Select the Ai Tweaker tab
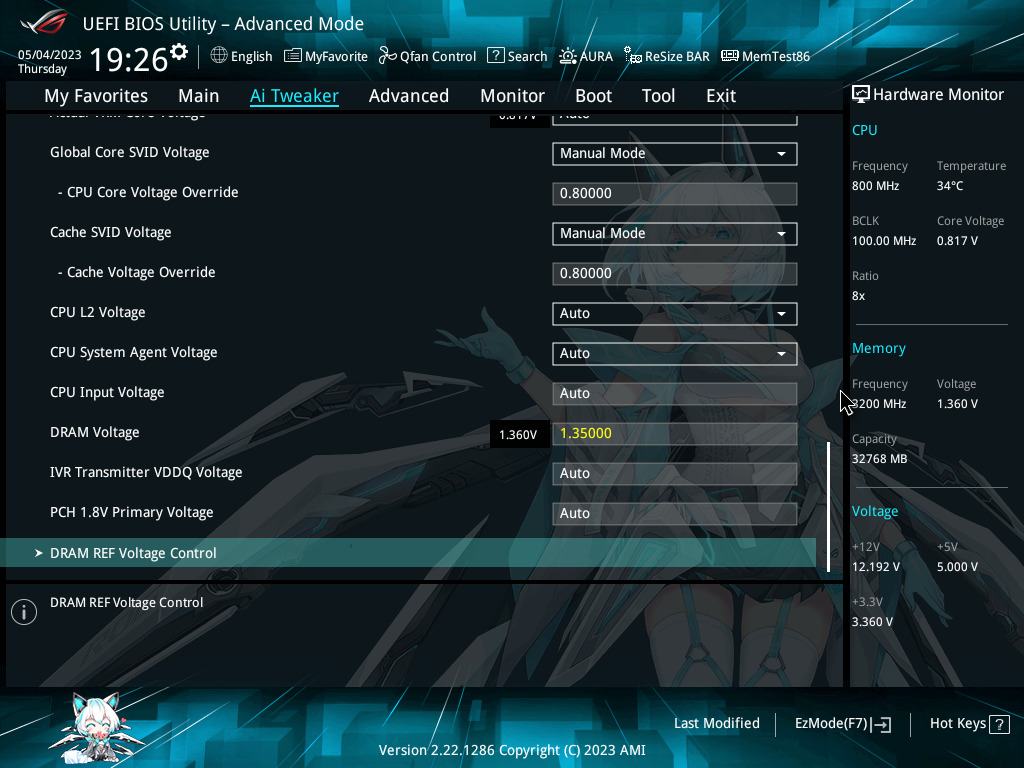The image size is (1024, 768). [x=294, y=96]
